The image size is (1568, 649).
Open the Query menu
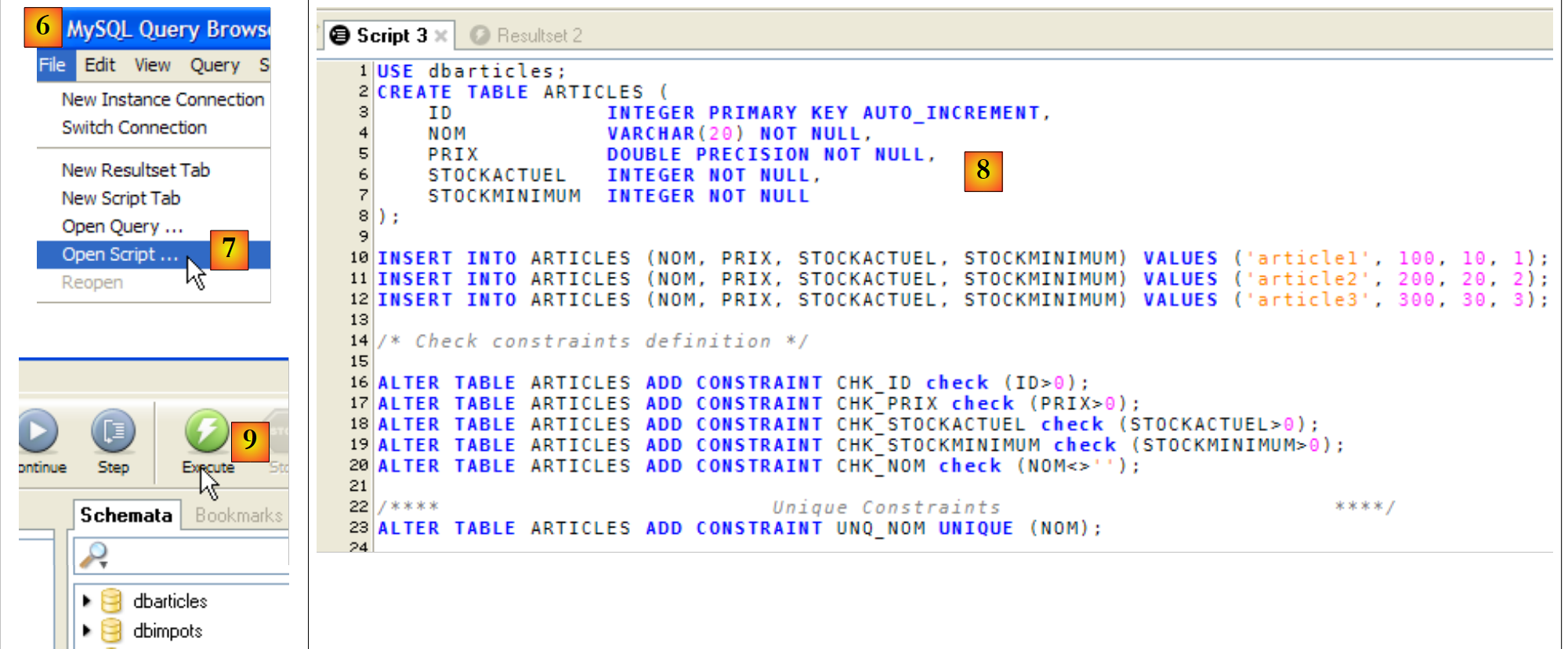pyautogui.click(x=215, y=65)
